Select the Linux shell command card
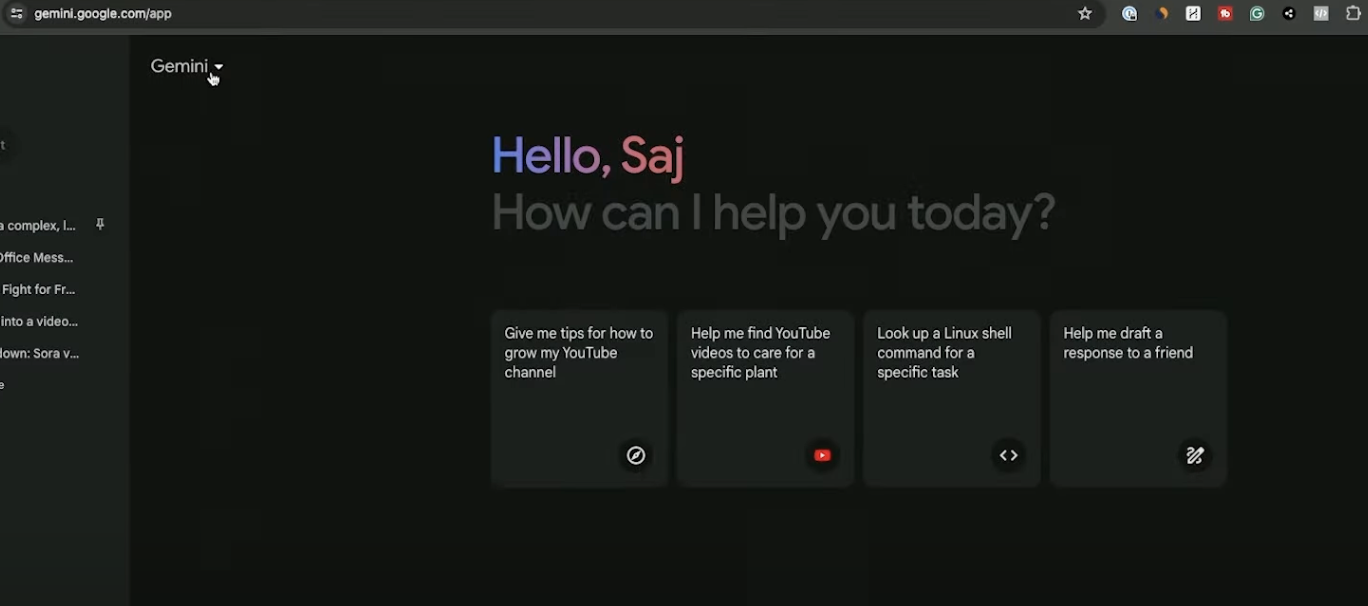The image size is (1368, 606). (x=952, y=398)
